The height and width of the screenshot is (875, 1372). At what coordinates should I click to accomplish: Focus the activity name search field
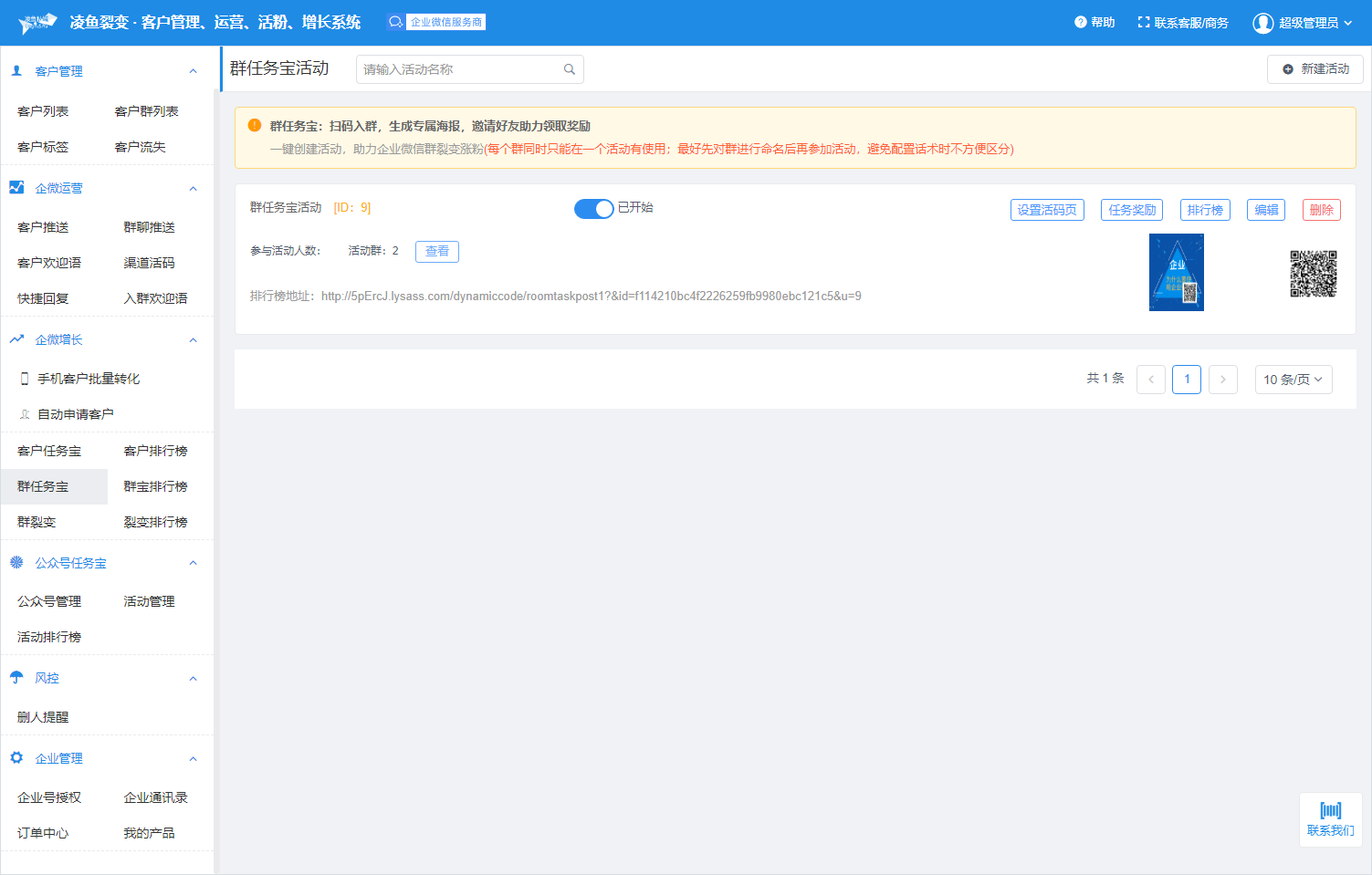tap(459, 69)
